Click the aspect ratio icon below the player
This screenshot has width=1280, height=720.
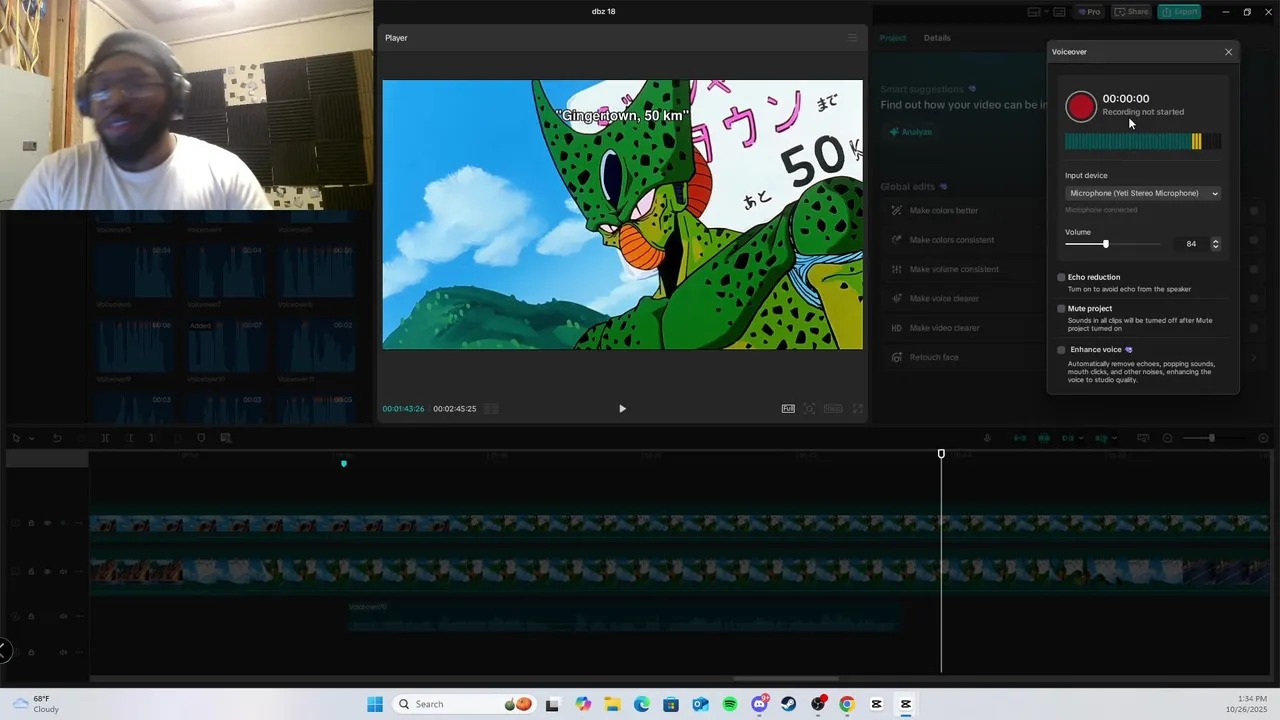click(x=832, y=408)
